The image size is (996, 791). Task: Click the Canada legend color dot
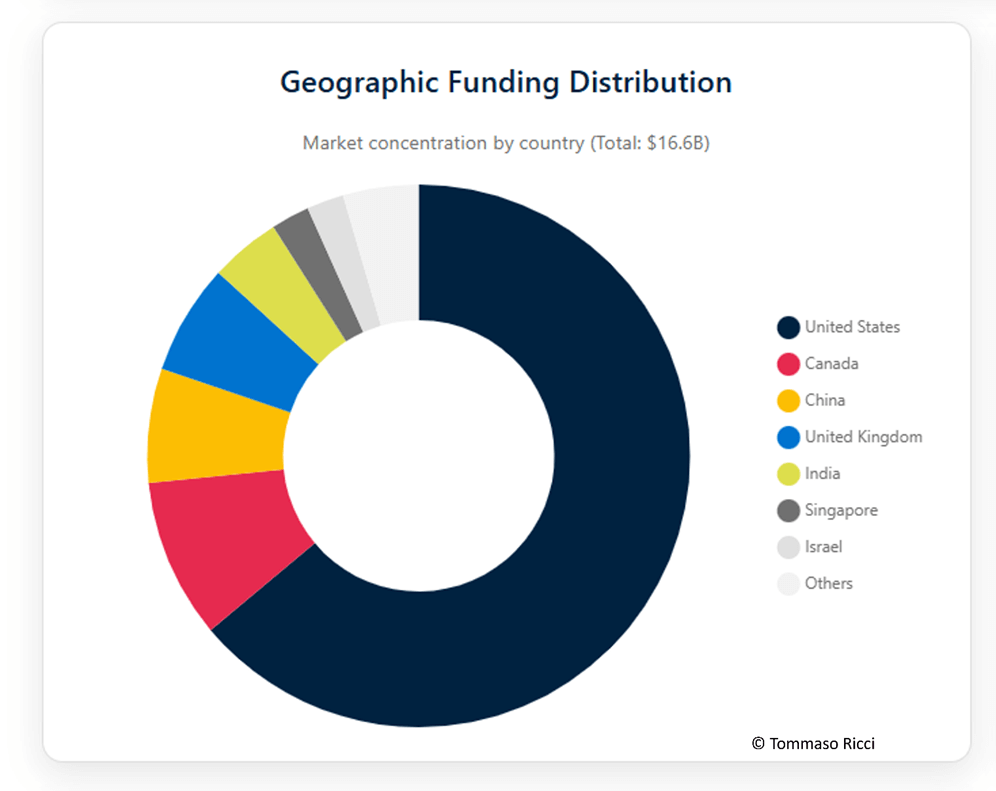tap(788, 364)
